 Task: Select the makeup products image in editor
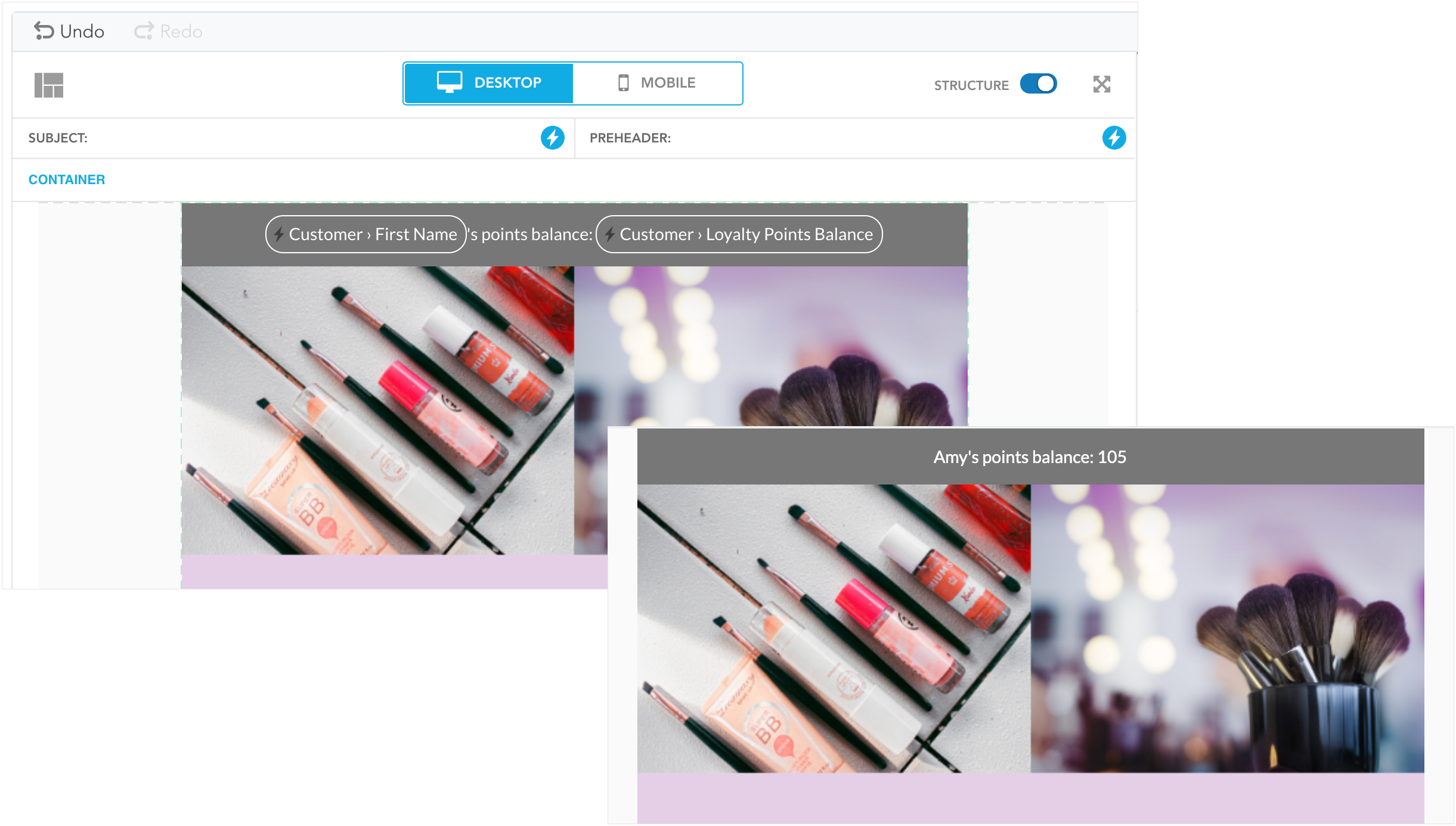pos(377,410)
